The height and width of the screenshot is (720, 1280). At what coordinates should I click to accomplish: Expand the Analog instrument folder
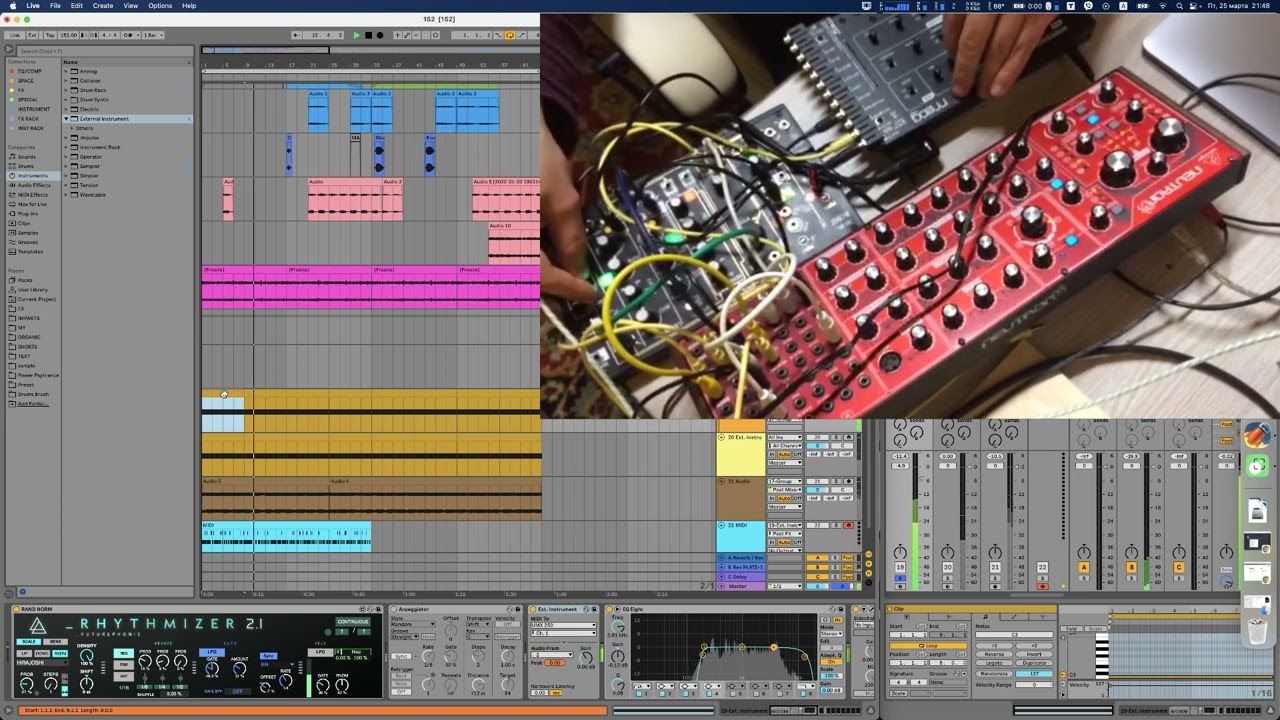[x=67, y=71]
